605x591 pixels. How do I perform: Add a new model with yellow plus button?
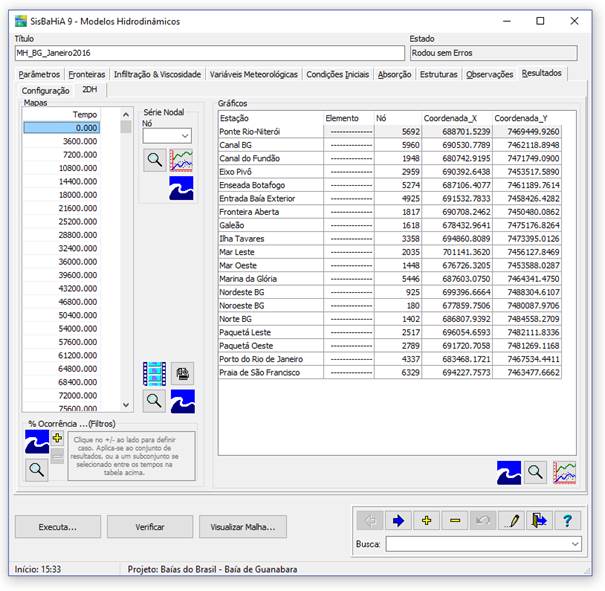point(426,521)
